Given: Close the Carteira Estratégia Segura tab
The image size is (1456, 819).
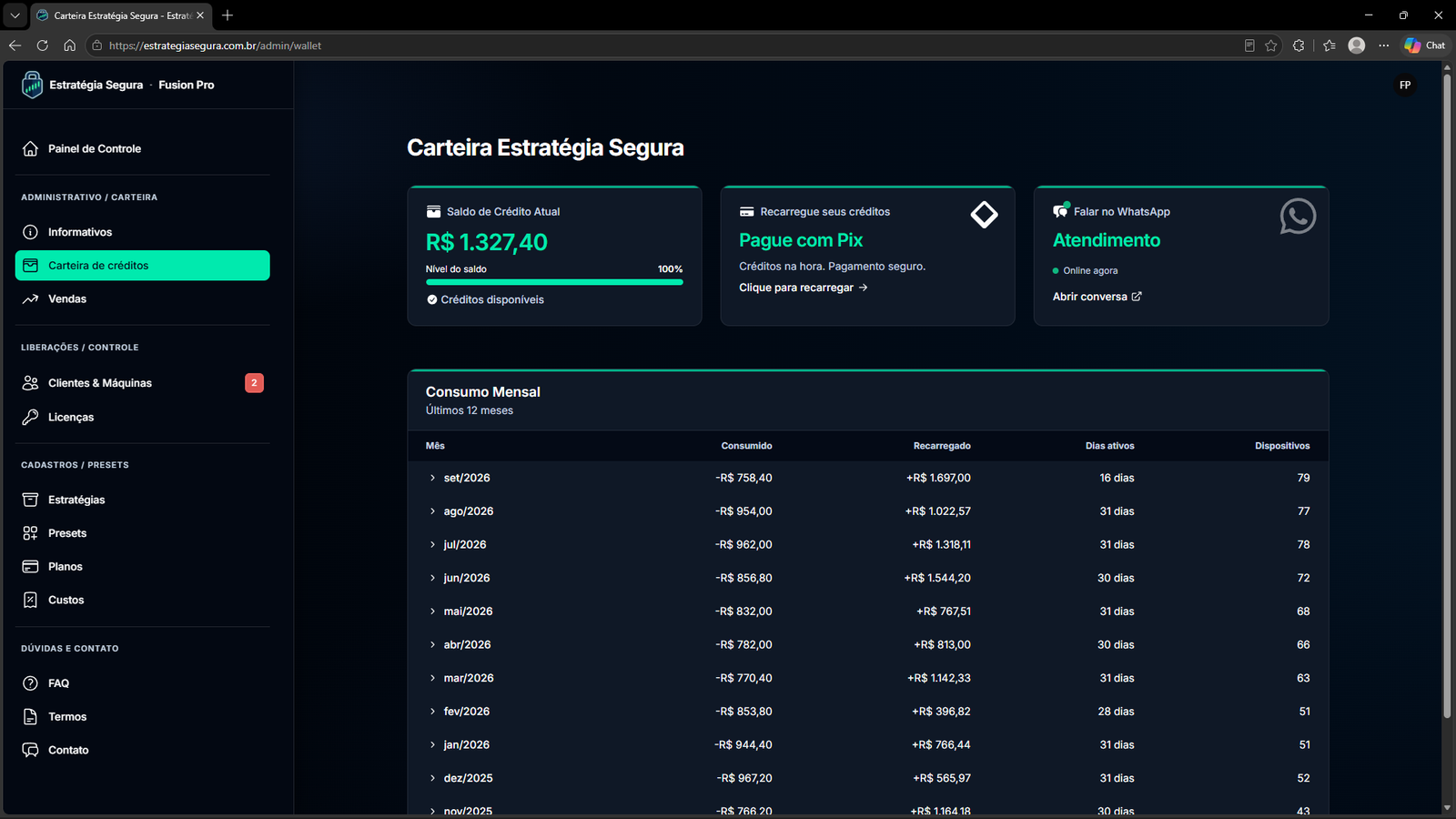Looking at the screenshot, I should tap(200, 15).
